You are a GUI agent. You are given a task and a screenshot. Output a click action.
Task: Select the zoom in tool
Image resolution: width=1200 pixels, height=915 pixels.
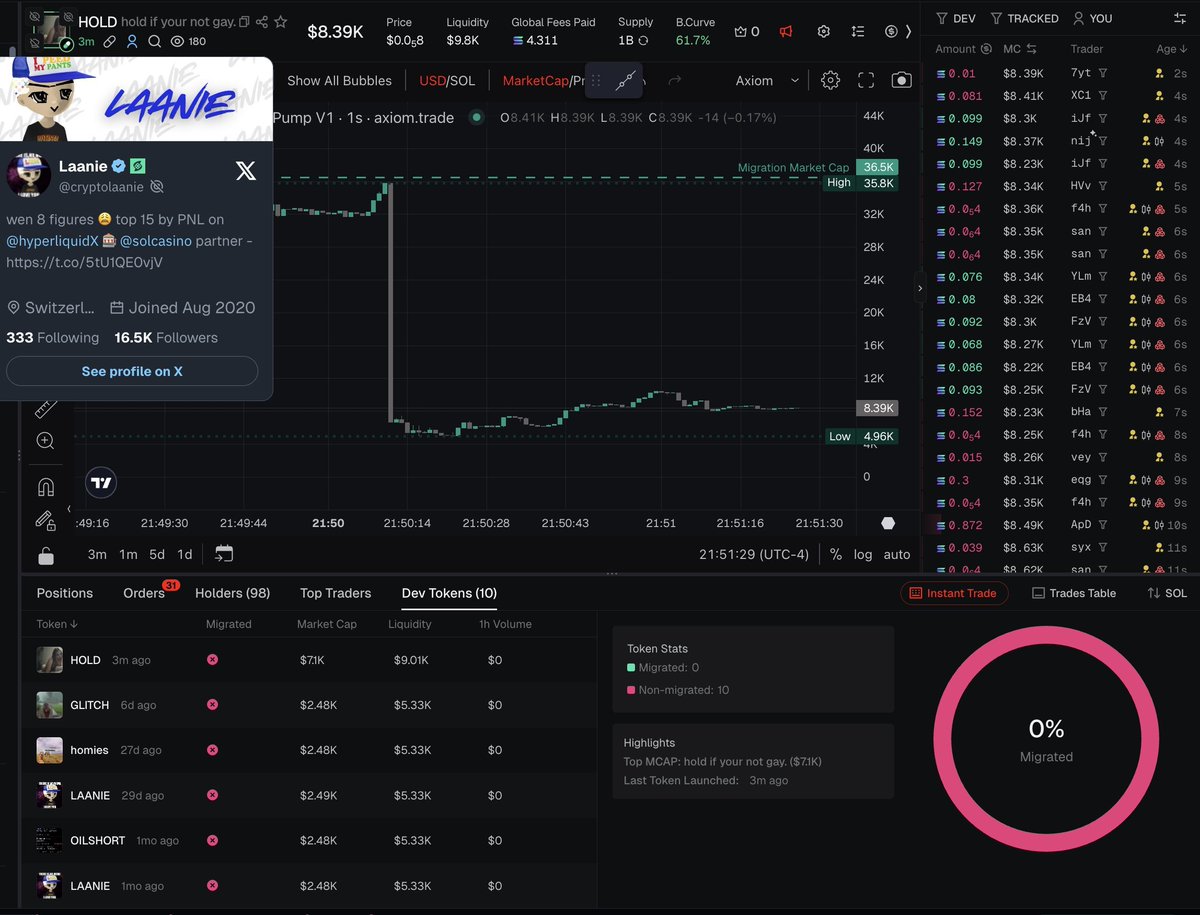pyautogui.click(x=45, y=441)
